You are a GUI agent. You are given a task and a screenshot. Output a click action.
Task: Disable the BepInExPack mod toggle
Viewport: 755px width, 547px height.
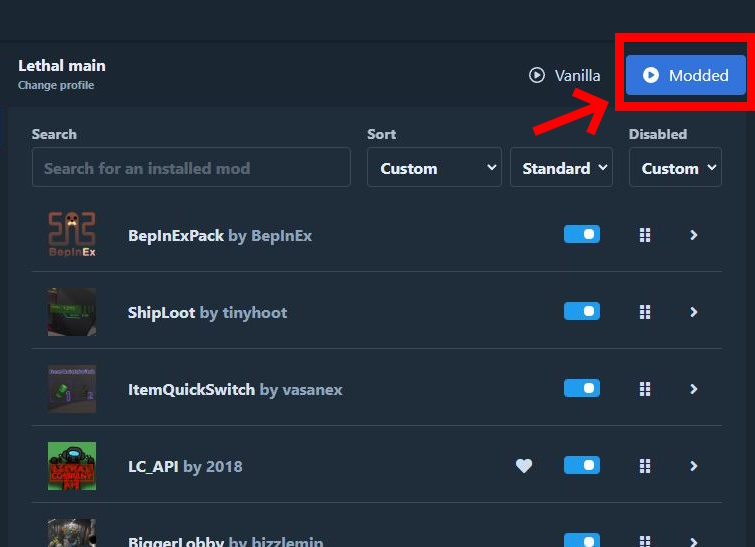tap(582, 234)
